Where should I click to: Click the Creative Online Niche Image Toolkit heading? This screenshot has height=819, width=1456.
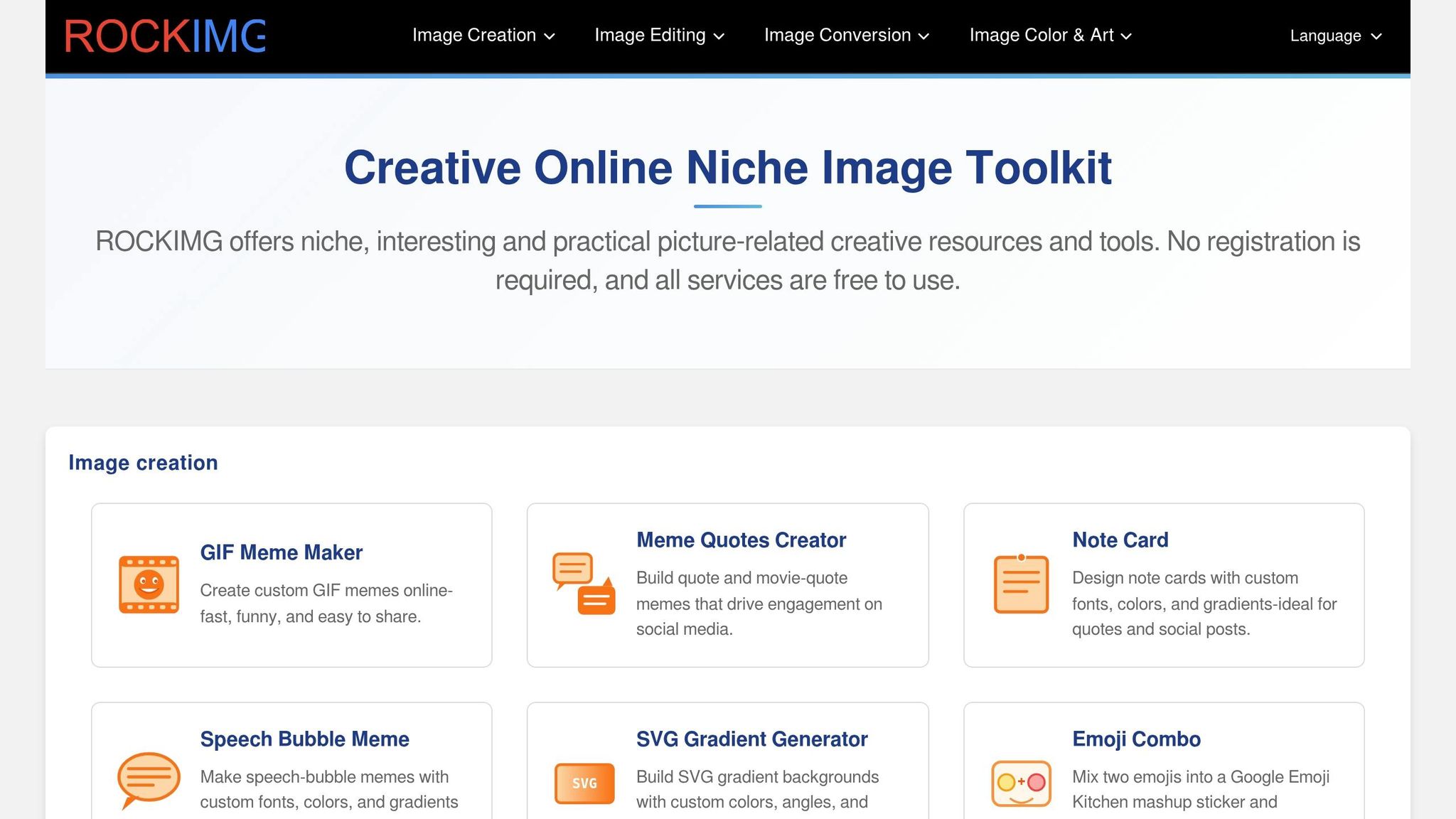(728, 168)
